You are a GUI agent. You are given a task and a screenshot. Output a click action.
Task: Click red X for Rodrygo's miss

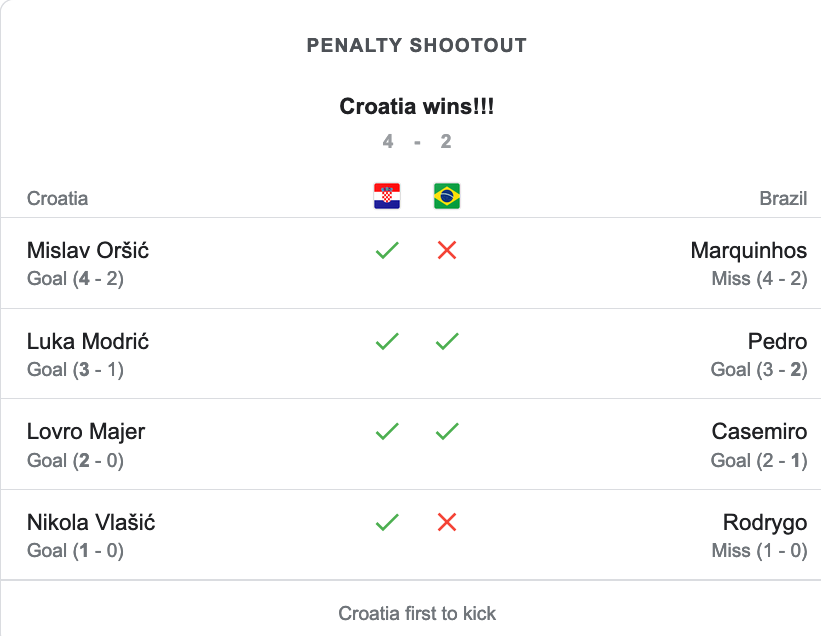[447, 522]
